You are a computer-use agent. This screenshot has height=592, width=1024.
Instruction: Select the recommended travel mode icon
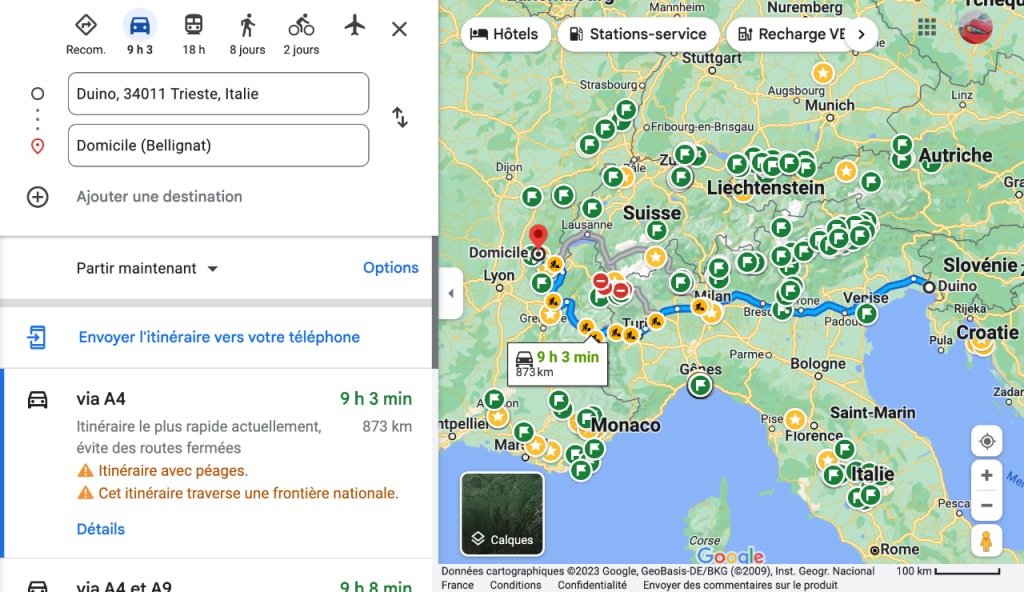tap(86, 26)
